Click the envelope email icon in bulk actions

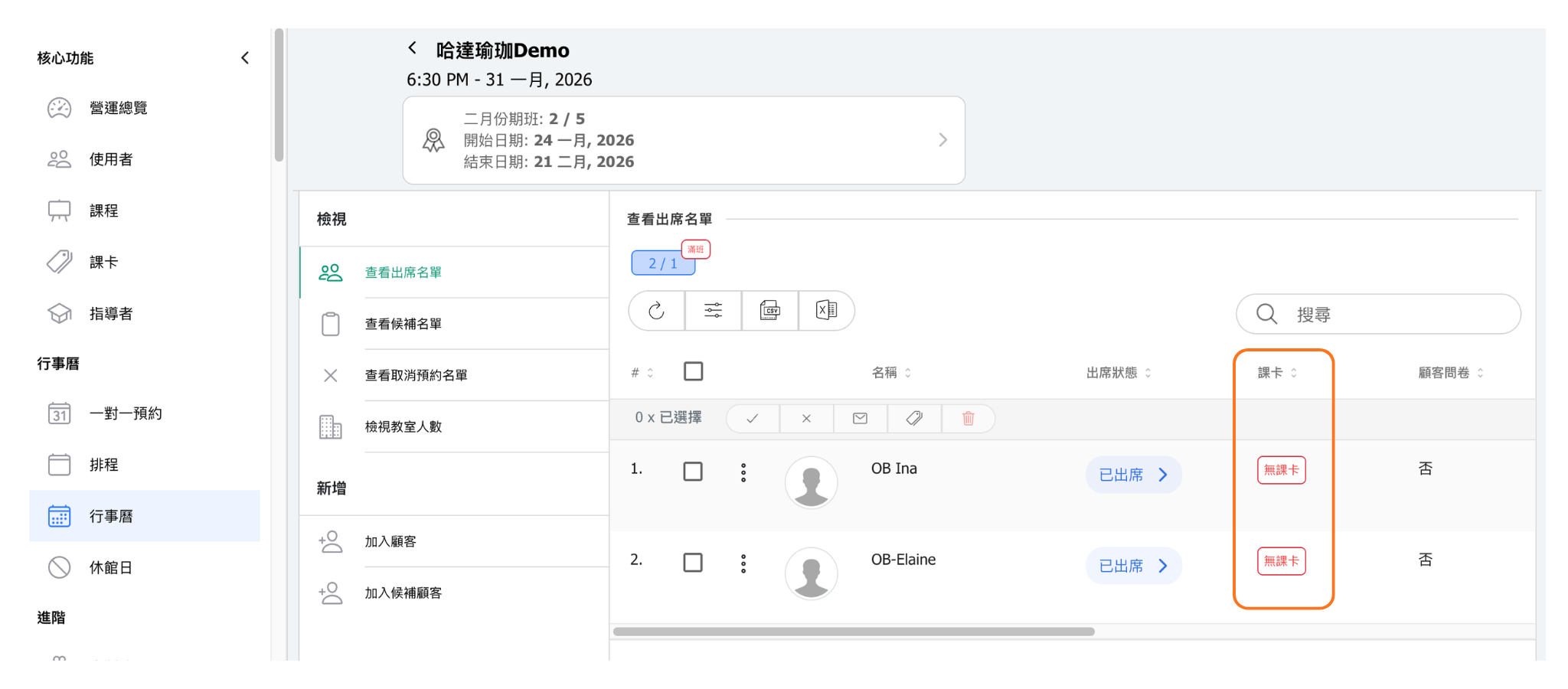[x=860, y=419]
